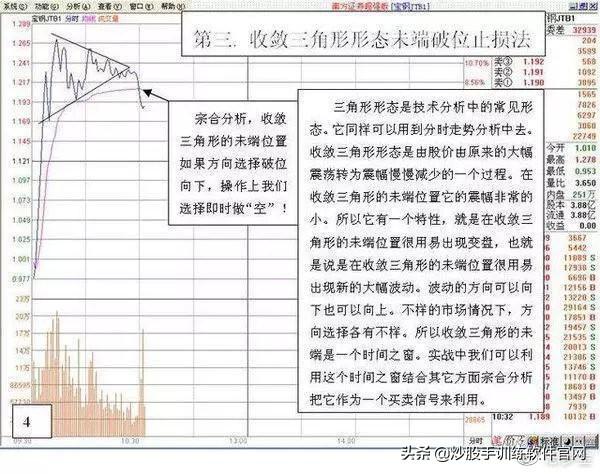This screenshot has width=600, height=474.
Task: Click the 17851 B trade entry
Action: coord(579,317)
